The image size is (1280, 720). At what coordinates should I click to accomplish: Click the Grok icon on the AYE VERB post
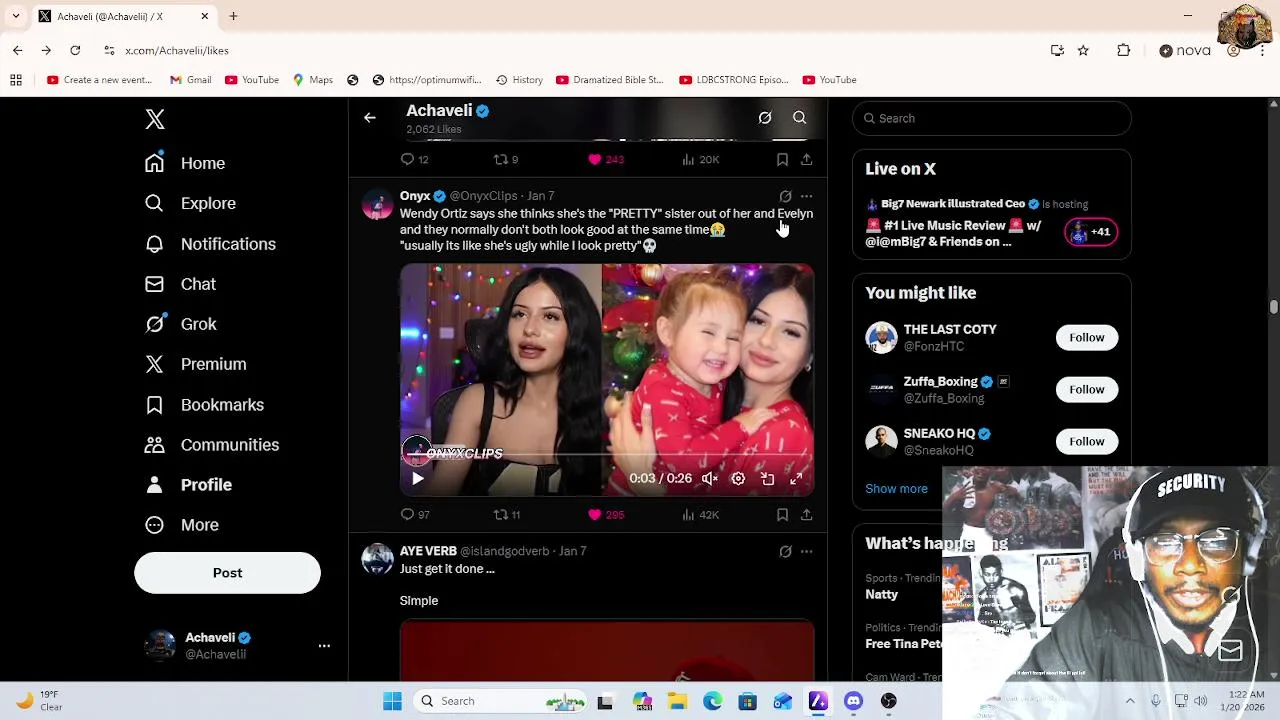[785, 551]
